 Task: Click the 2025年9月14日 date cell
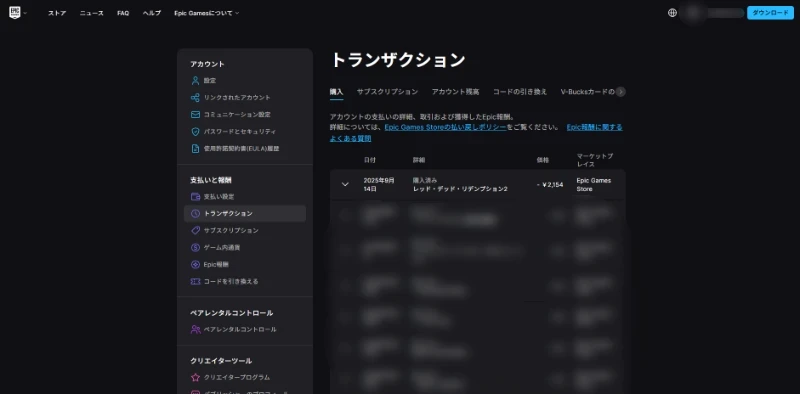(379, 184)
